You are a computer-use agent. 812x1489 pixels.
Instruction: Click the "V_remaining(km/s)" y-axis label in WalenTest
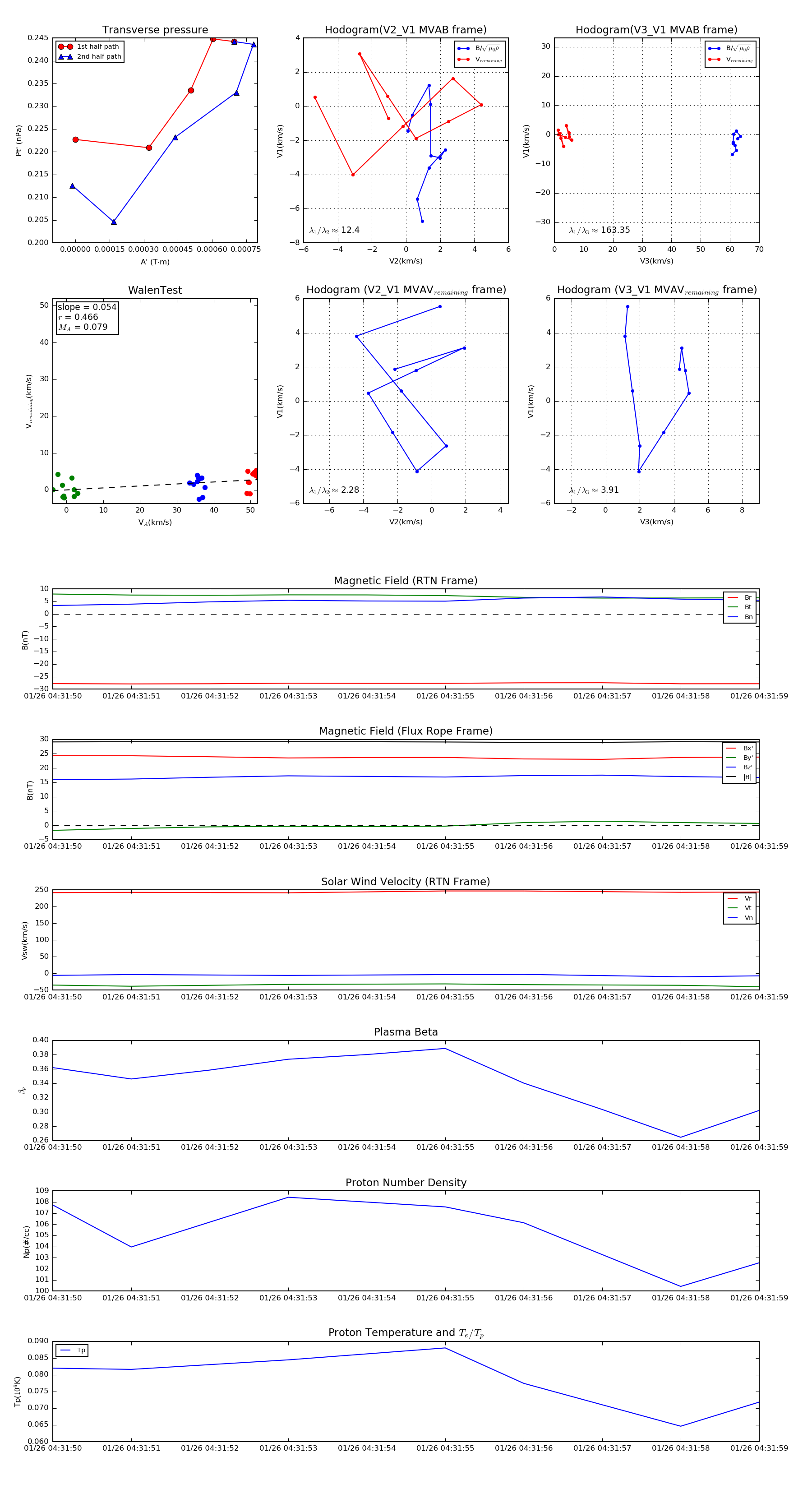coord(28,401)
